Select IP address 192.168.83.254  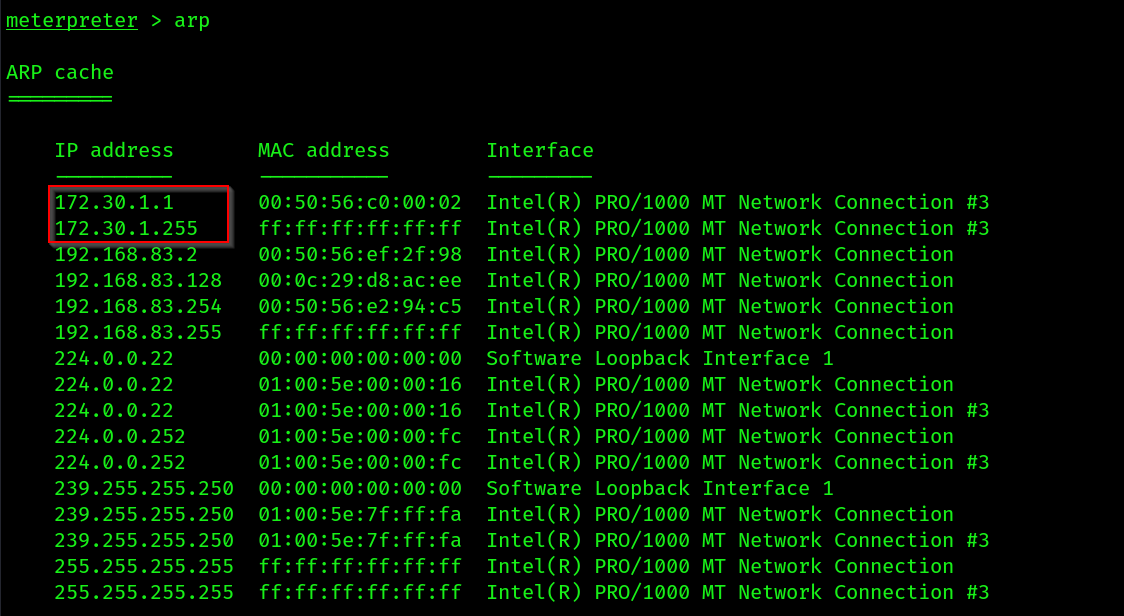(x=138, y=306)
